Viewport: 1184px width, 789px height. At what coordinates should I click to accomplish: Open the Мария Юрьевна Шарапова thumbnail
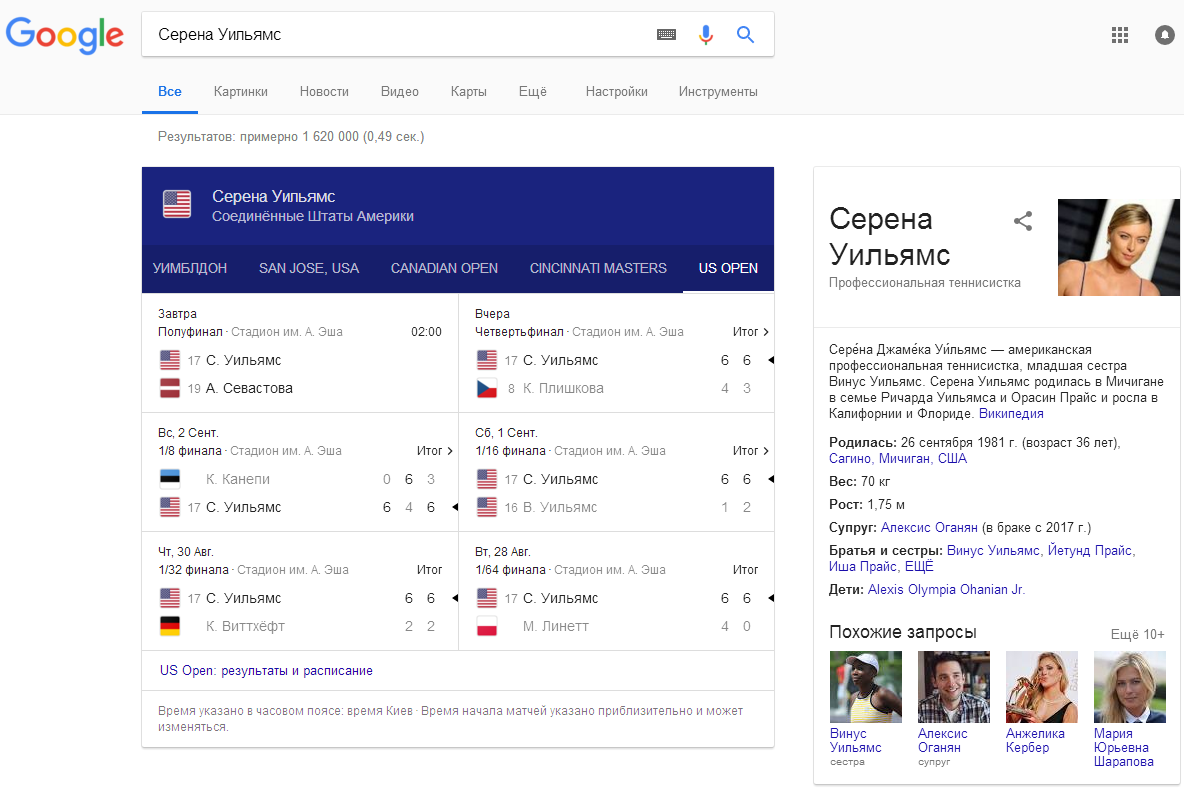click(1130, 687)
